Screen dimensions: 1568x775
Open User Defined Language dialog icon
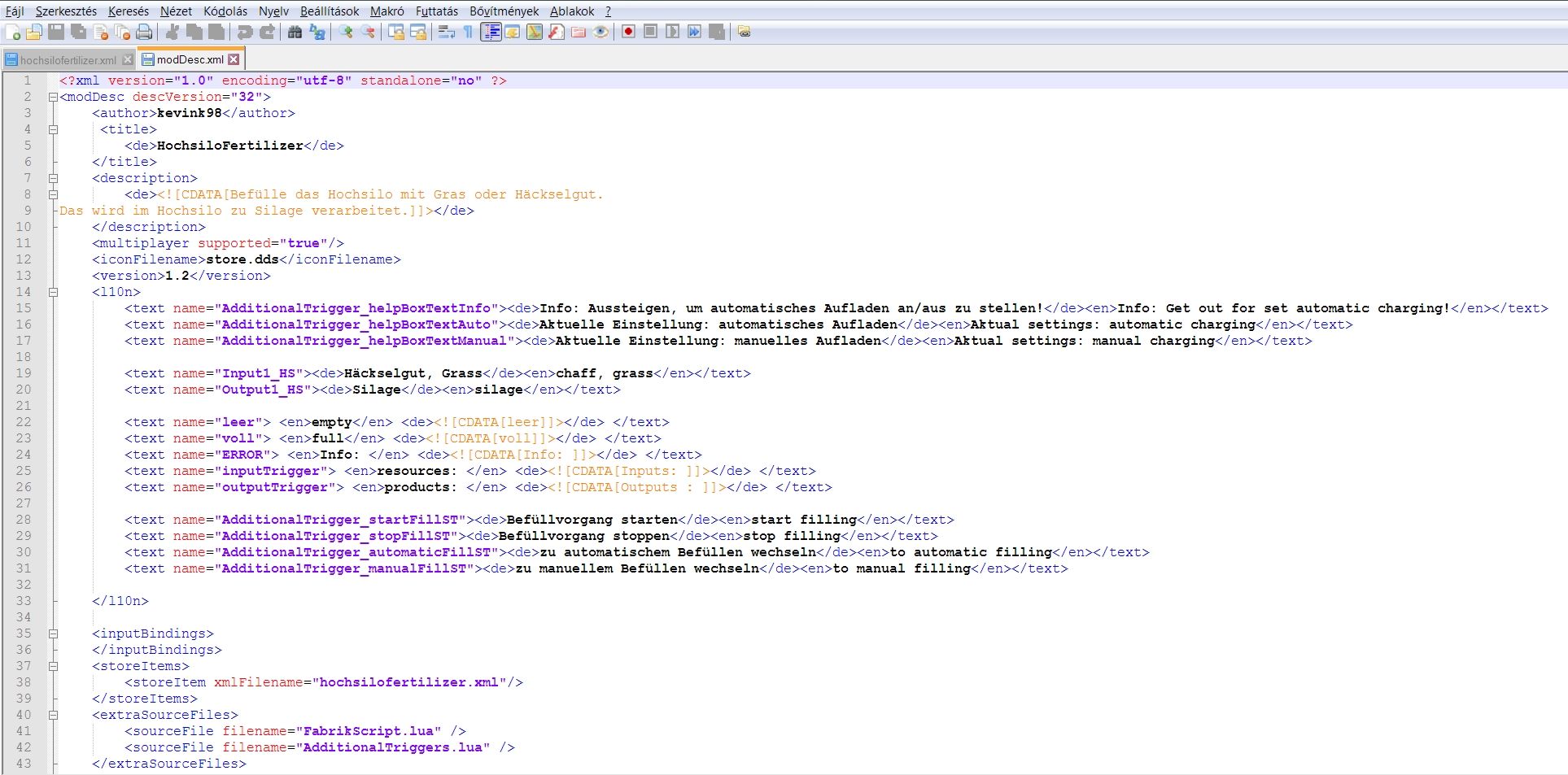(513, 32)
